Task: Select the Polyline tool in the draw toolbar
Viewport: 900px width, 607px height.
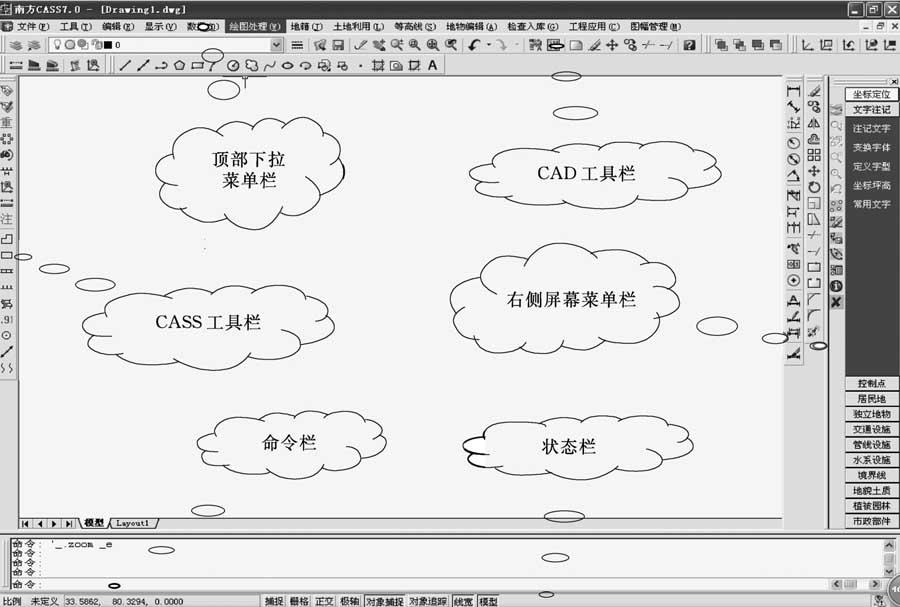Action: tap(159, 66)
